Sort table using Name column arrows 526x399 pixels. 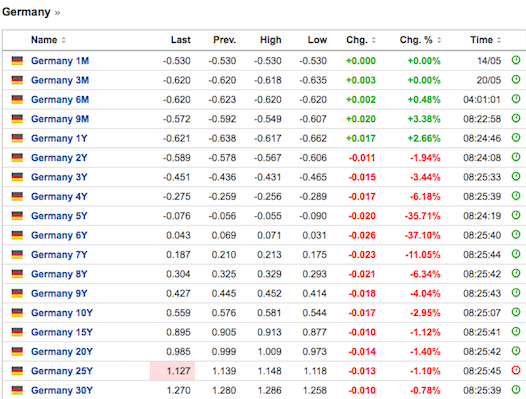coord(63,40)
